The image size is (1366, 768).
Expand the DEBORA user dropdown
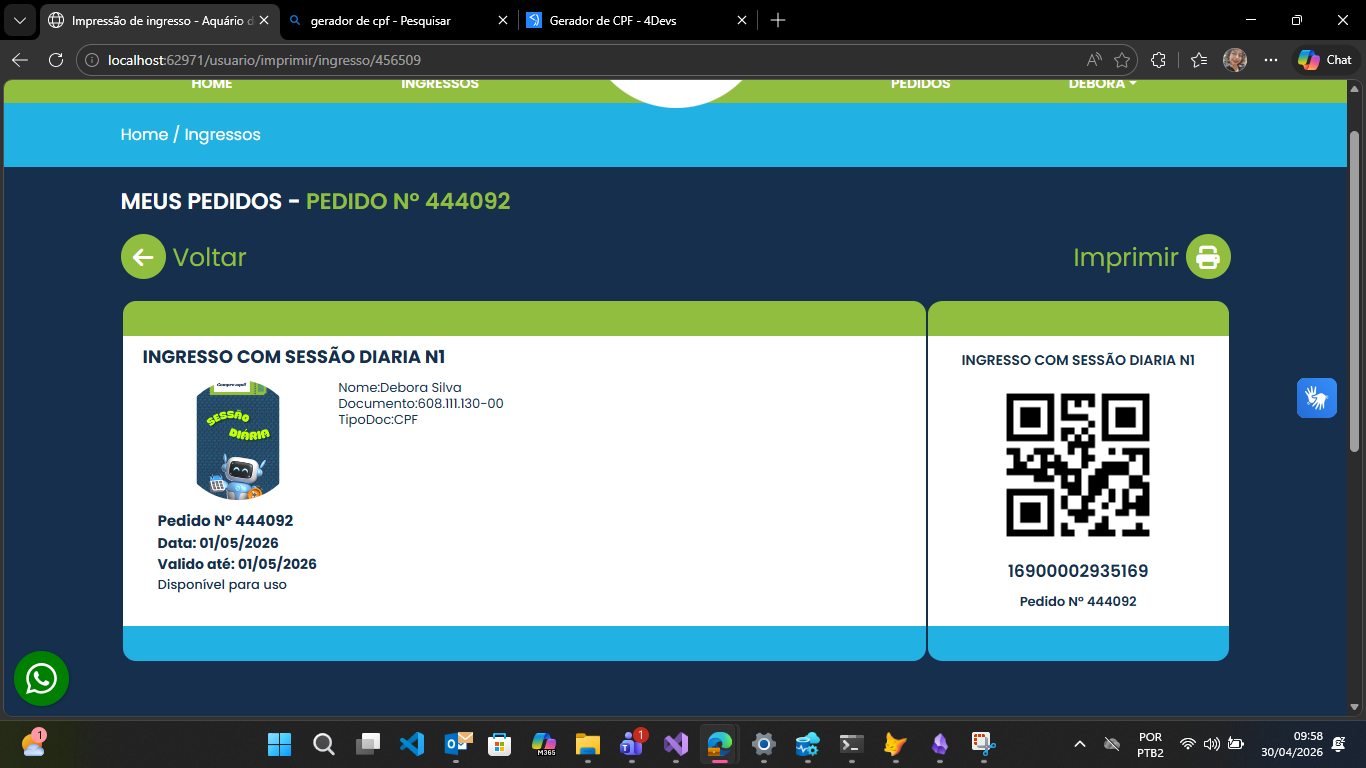pos(1102,84)
